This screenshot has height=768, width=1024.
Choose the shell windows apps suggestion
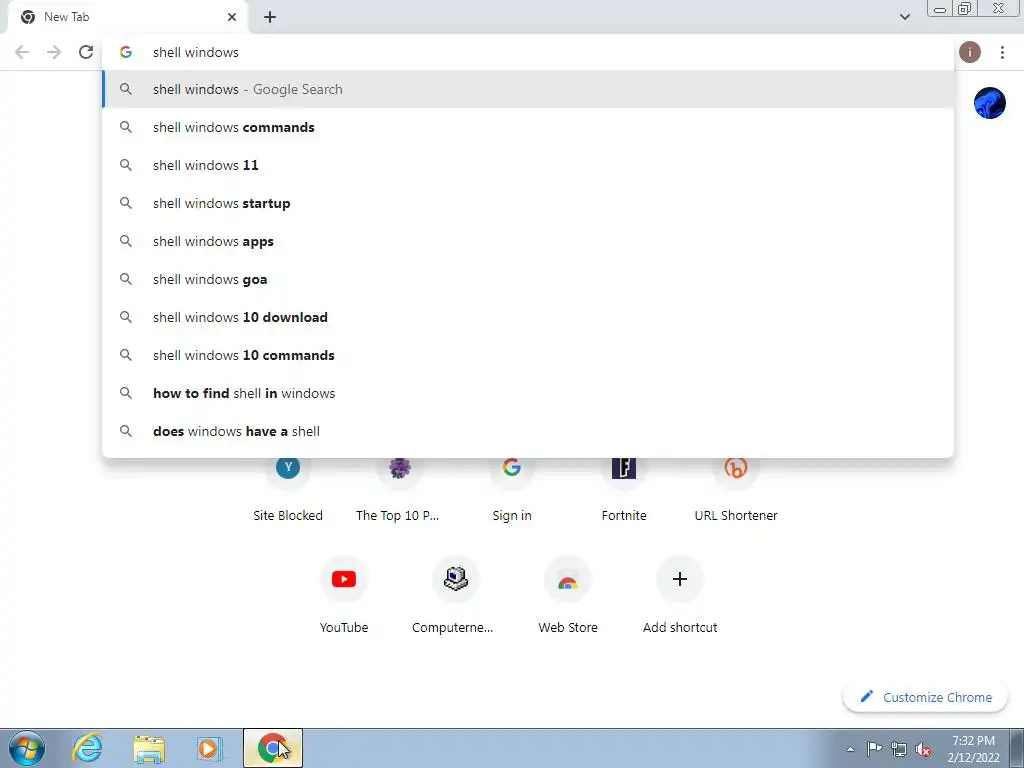tap(528, 241)
